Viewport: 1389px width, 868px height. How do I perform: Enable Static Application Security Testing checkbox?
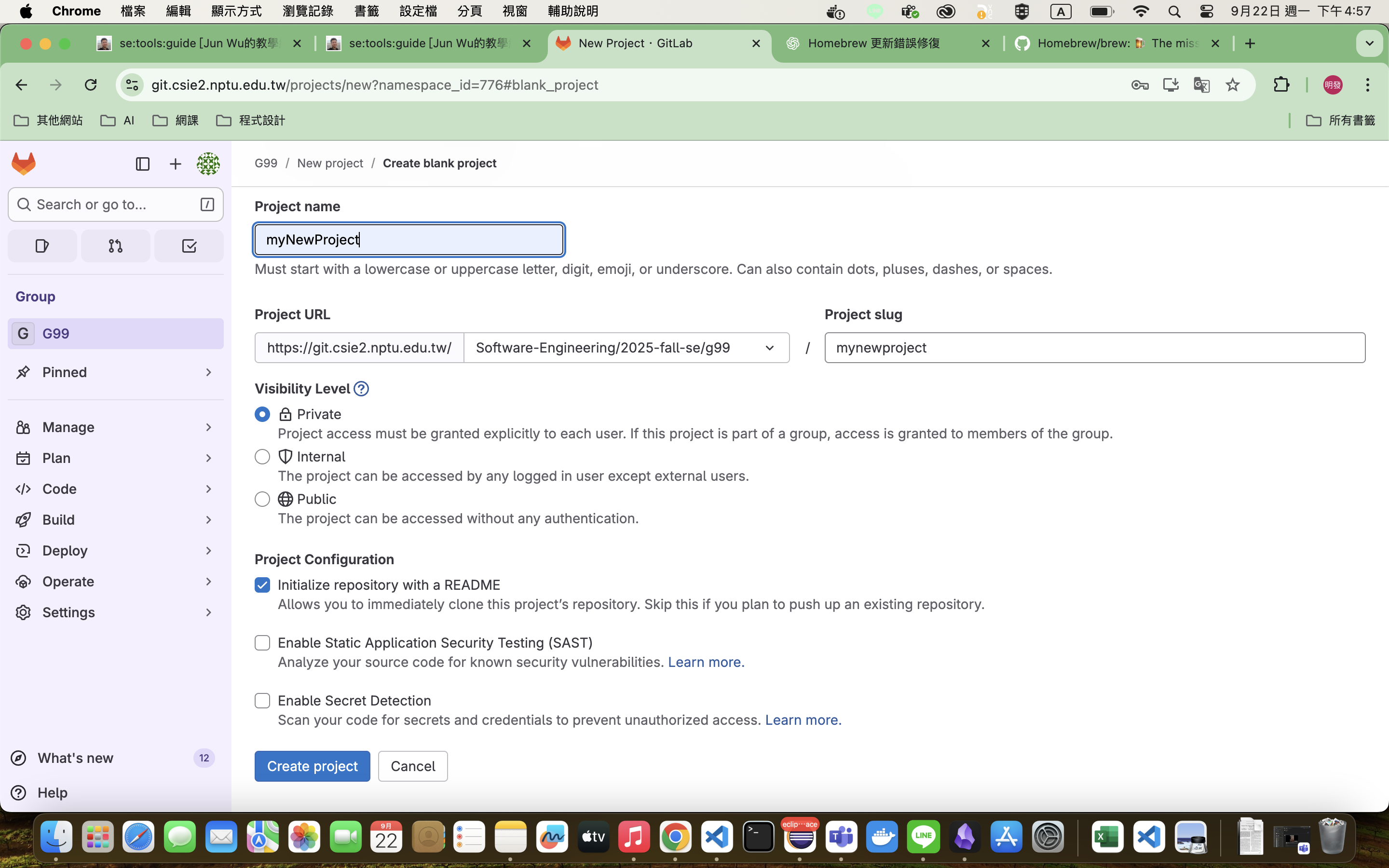click(262, 643)
